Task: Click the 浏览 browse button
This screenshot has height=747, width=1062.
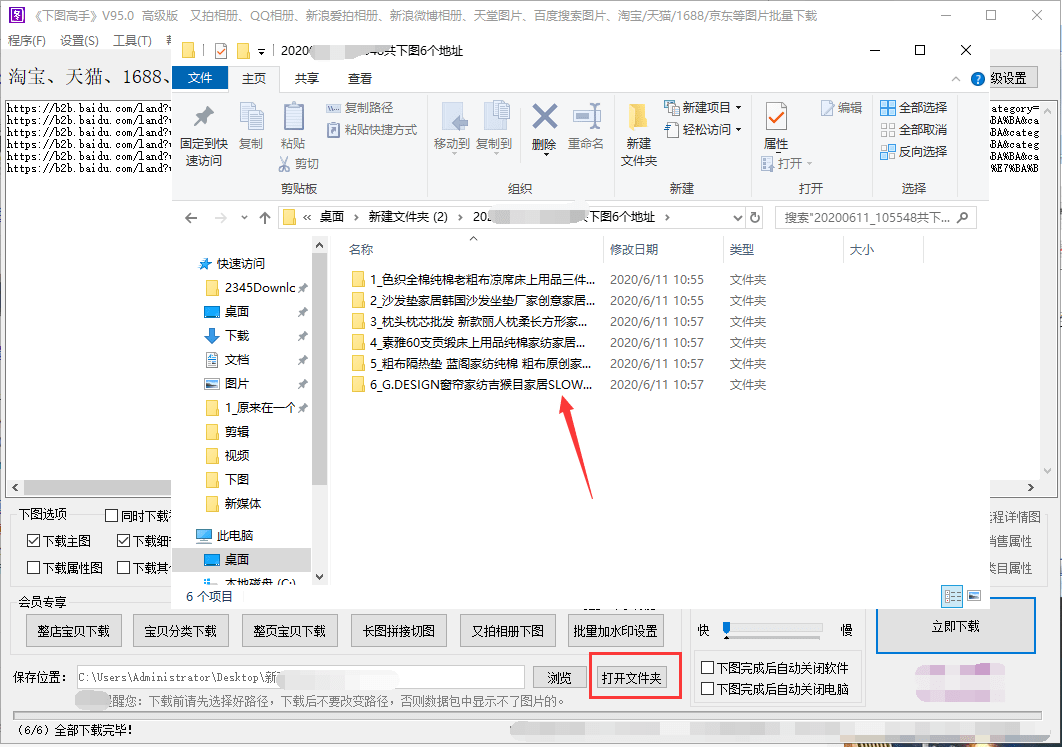Action: [x=559, y=676]
